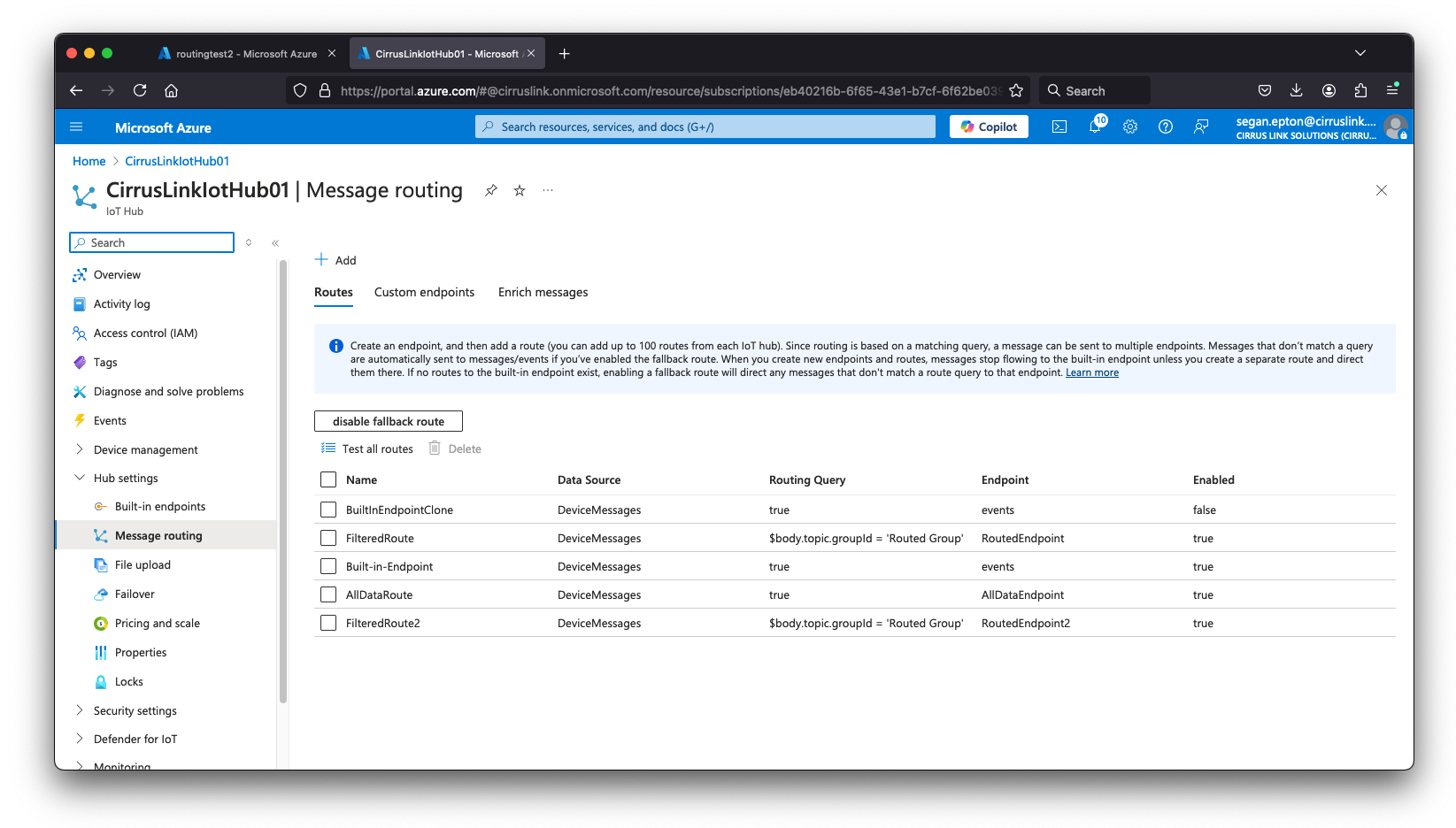Open the feedback icon in header

1201,127
